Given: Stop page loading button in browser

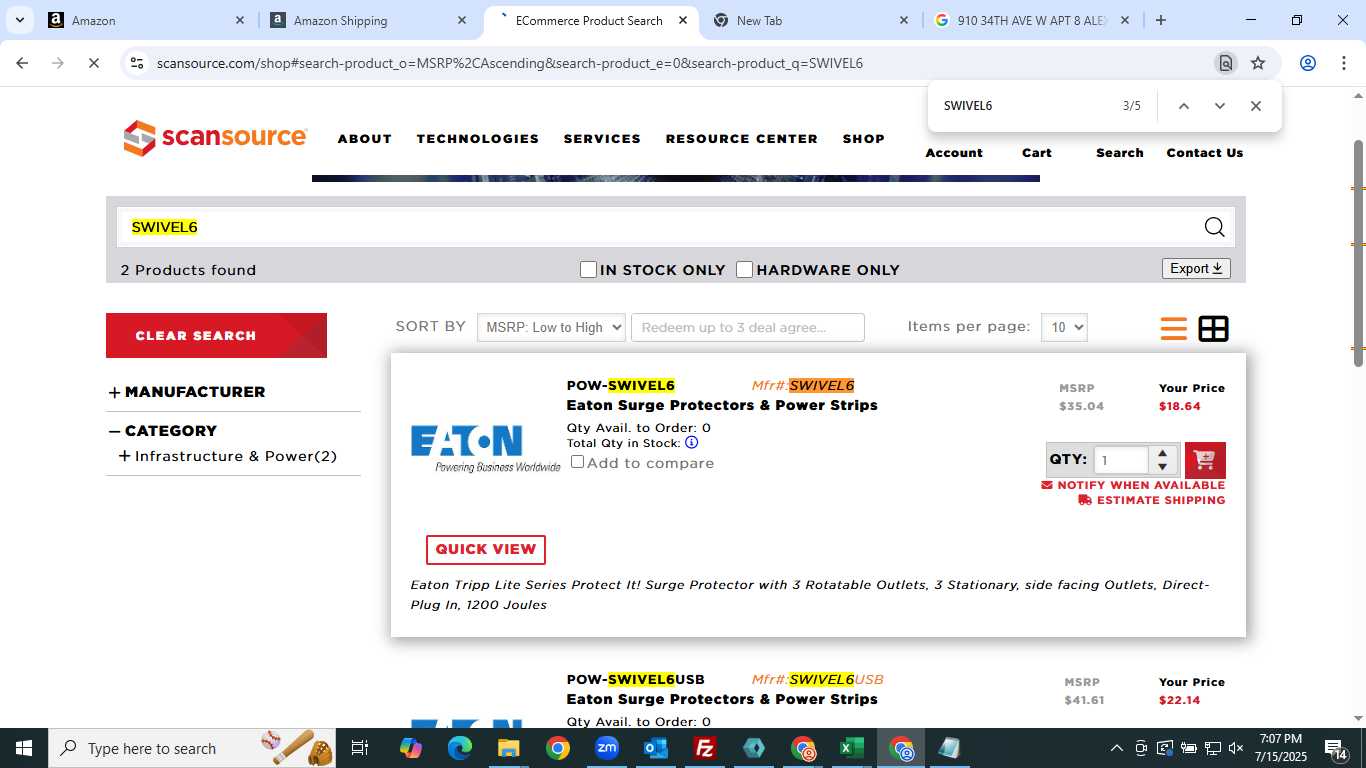Looking at the screenshot, I should tap(92, 63).
